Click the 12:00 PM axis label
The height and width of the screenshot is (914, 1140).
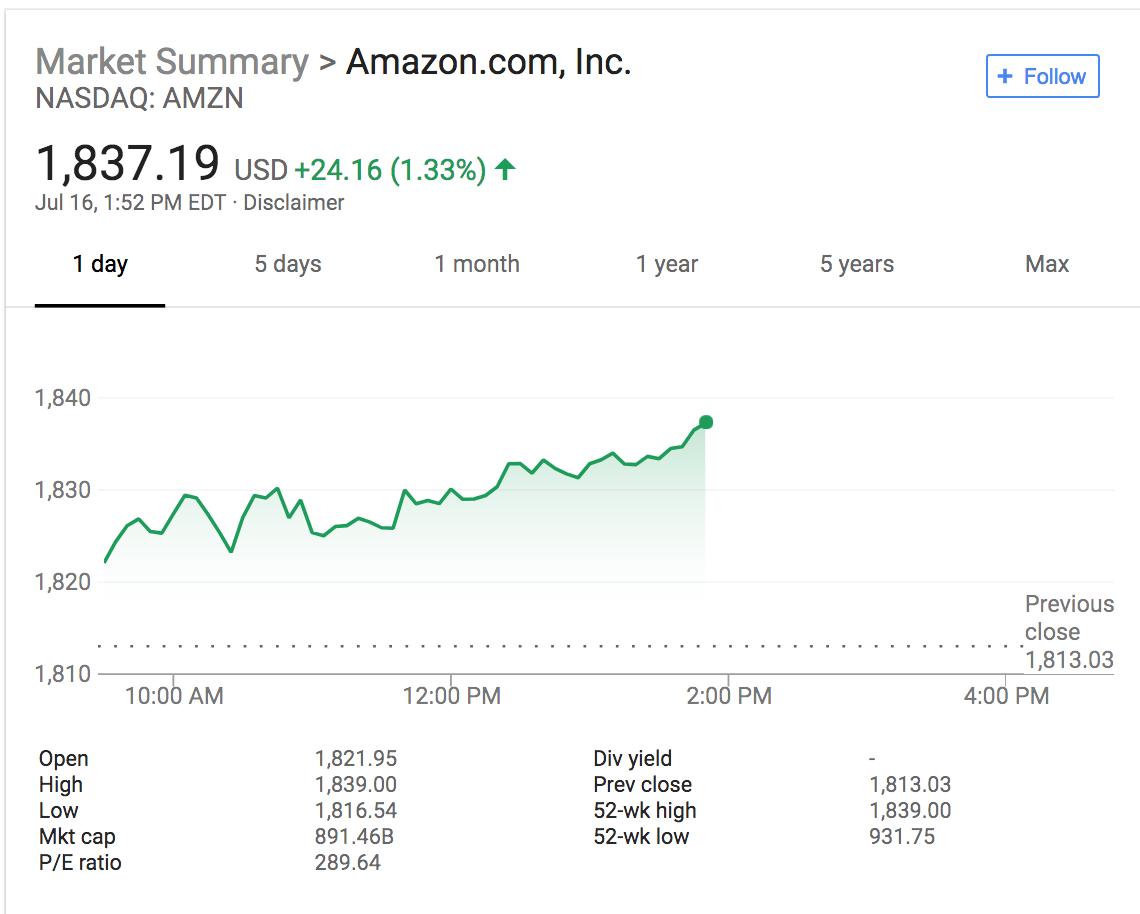[x=452, y=696]
